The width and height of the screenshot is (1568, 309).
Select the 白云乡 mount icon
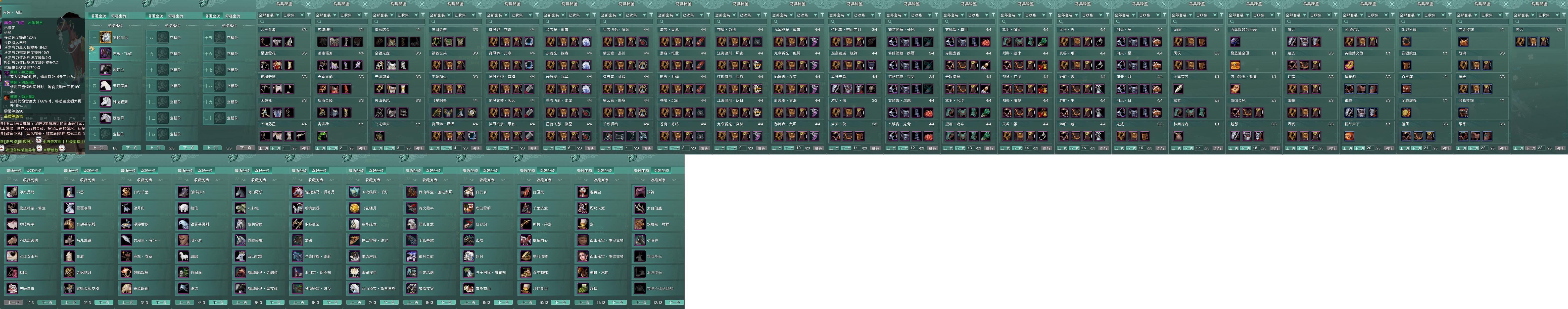click(469, 192)
